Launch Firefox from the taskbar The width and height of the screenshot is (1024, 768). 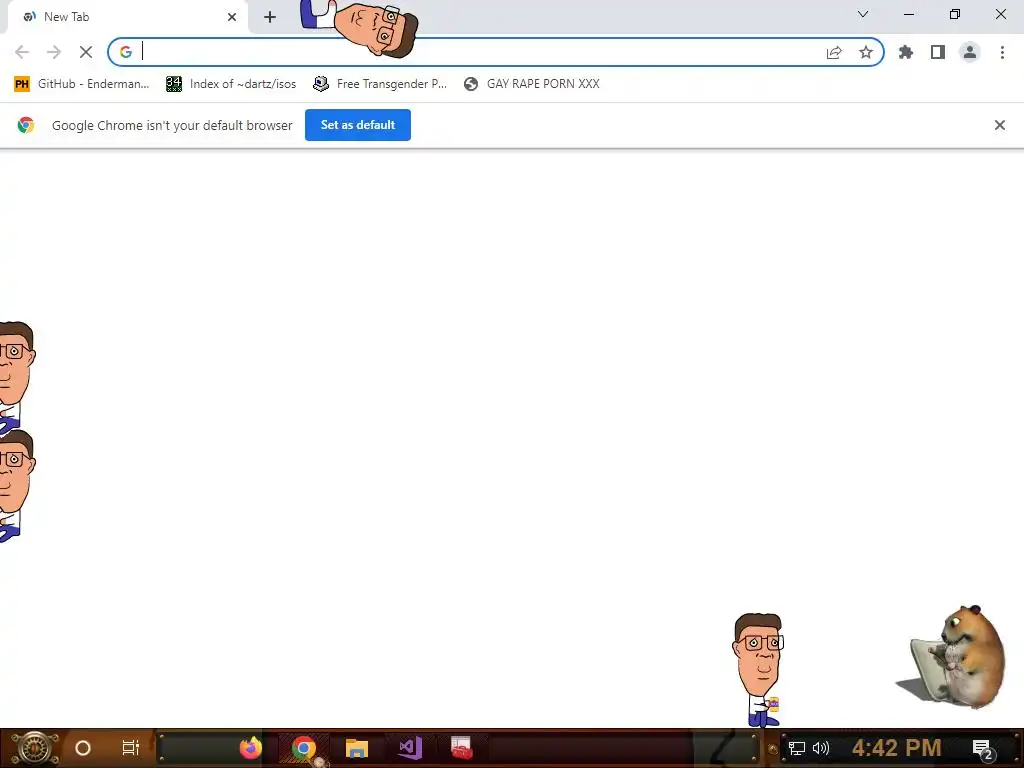pyautogui.click(x=250, y=748)
